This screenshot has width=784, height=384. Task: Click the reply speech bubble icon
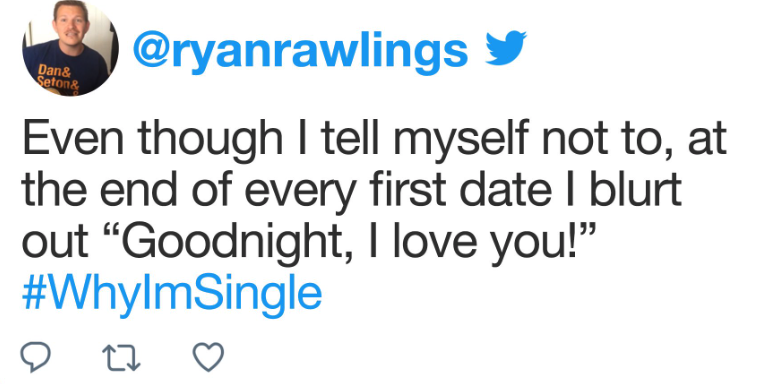pos(36,358)
